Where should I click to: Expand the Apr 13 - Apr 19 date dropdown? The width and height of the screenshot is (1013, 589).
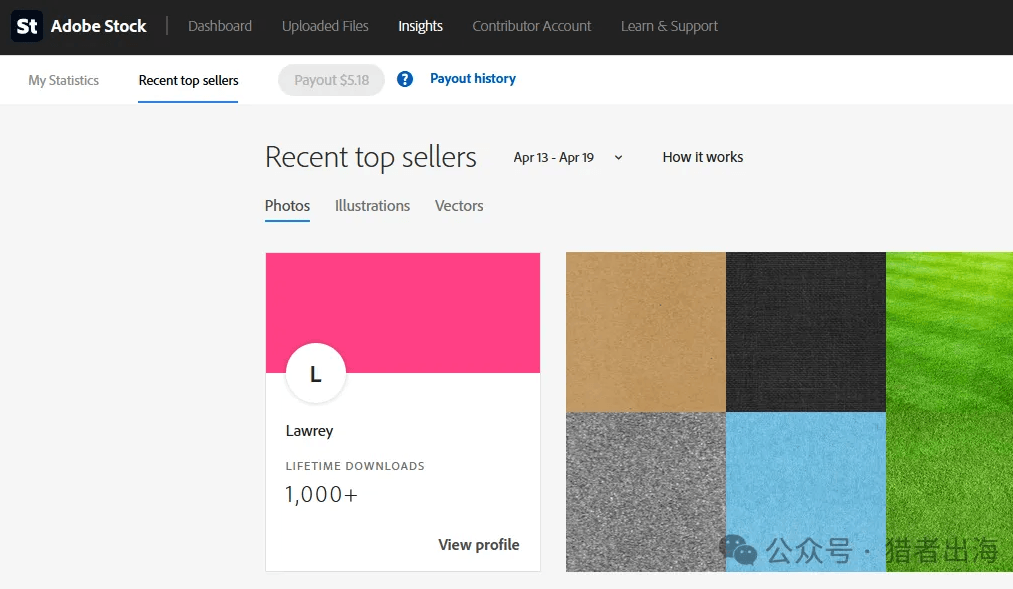coord(568,157)
